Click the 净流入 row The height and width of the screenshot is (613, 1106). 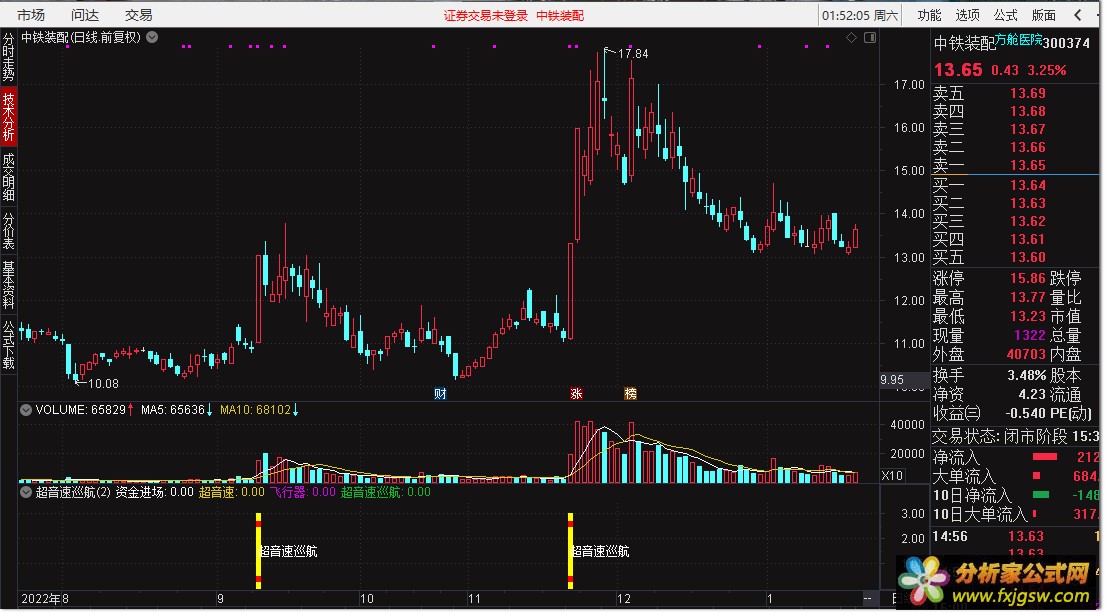point(1014,457)
